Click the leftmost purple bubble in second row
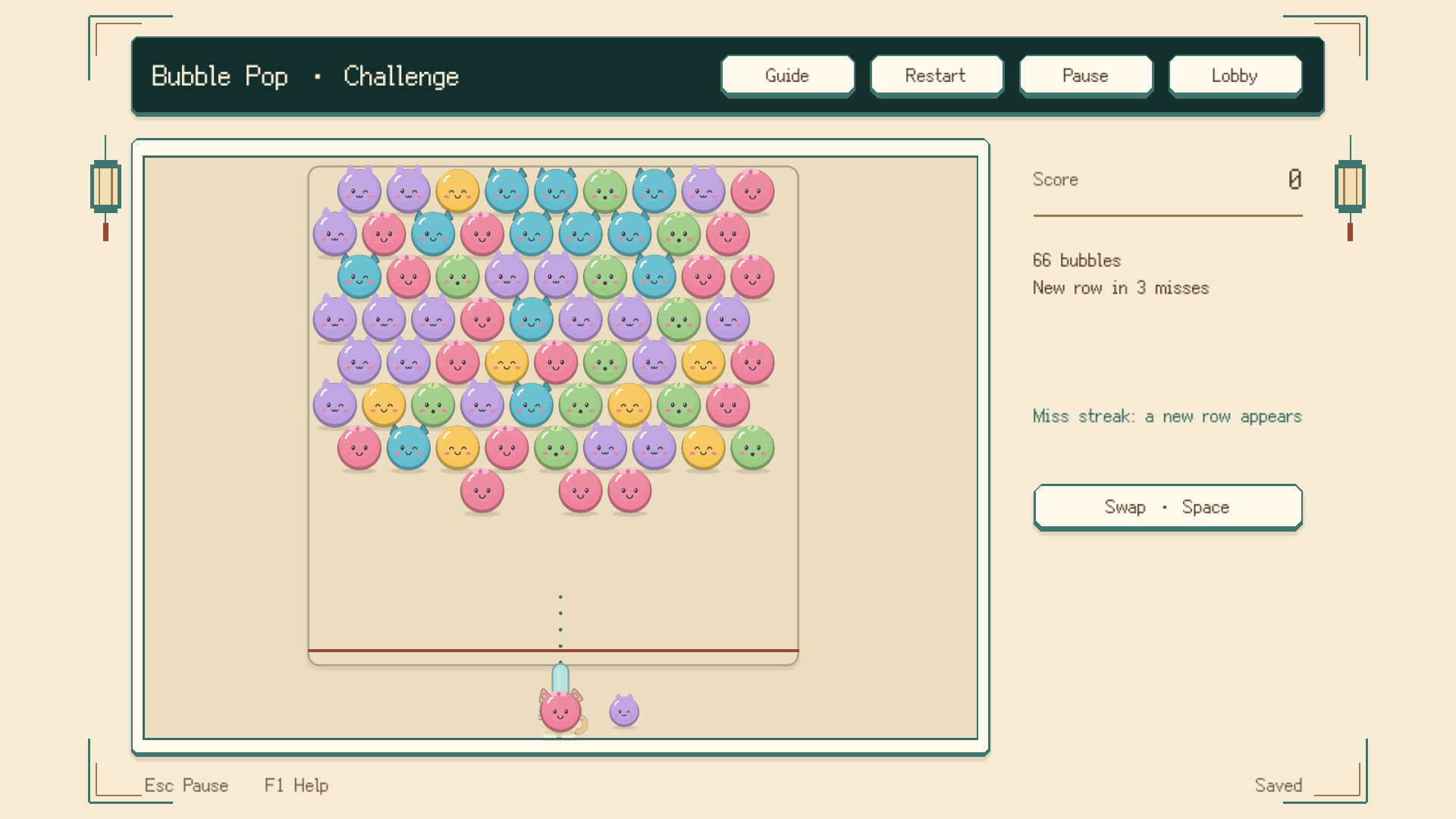Viewport: 1456px width, 819px height. 334,234
